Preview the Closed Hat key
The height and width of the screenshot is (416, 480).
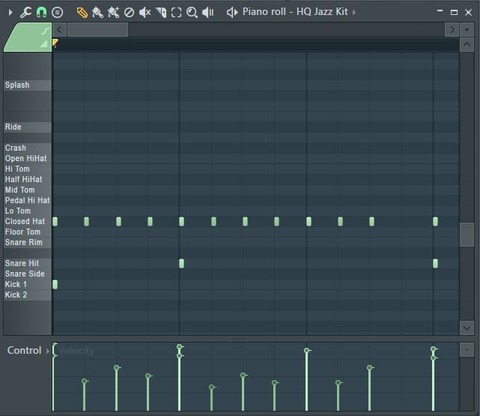28,221
